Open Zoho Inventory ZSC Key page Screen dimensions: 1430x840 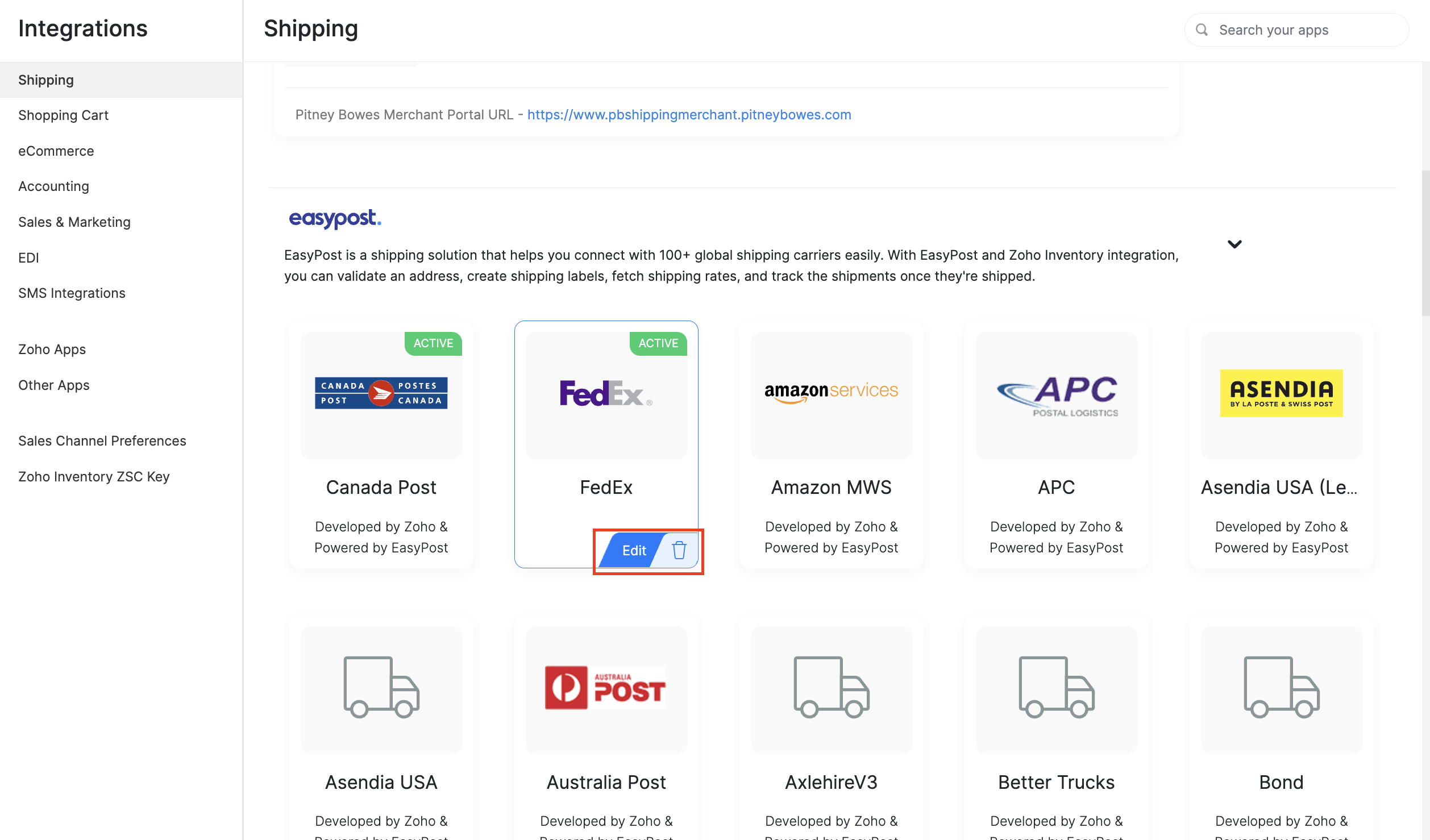pyautogui.click(x=94, y=477)
